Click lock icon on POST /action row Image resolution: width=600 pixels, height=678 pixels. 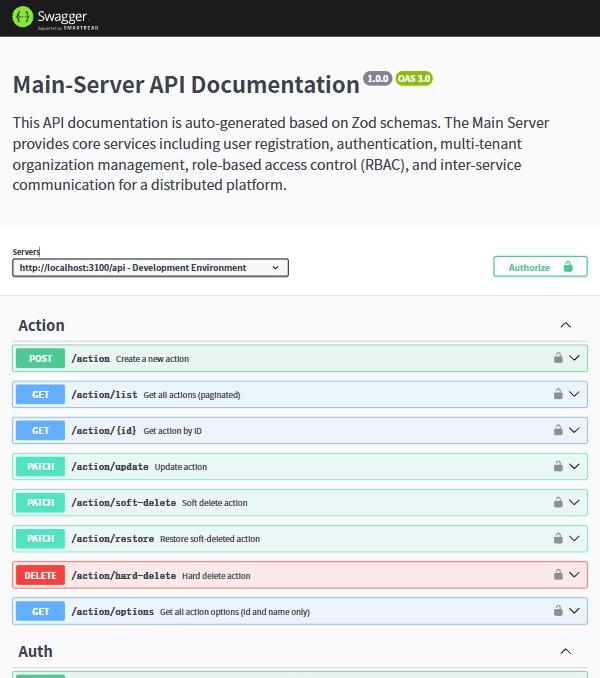558,358
